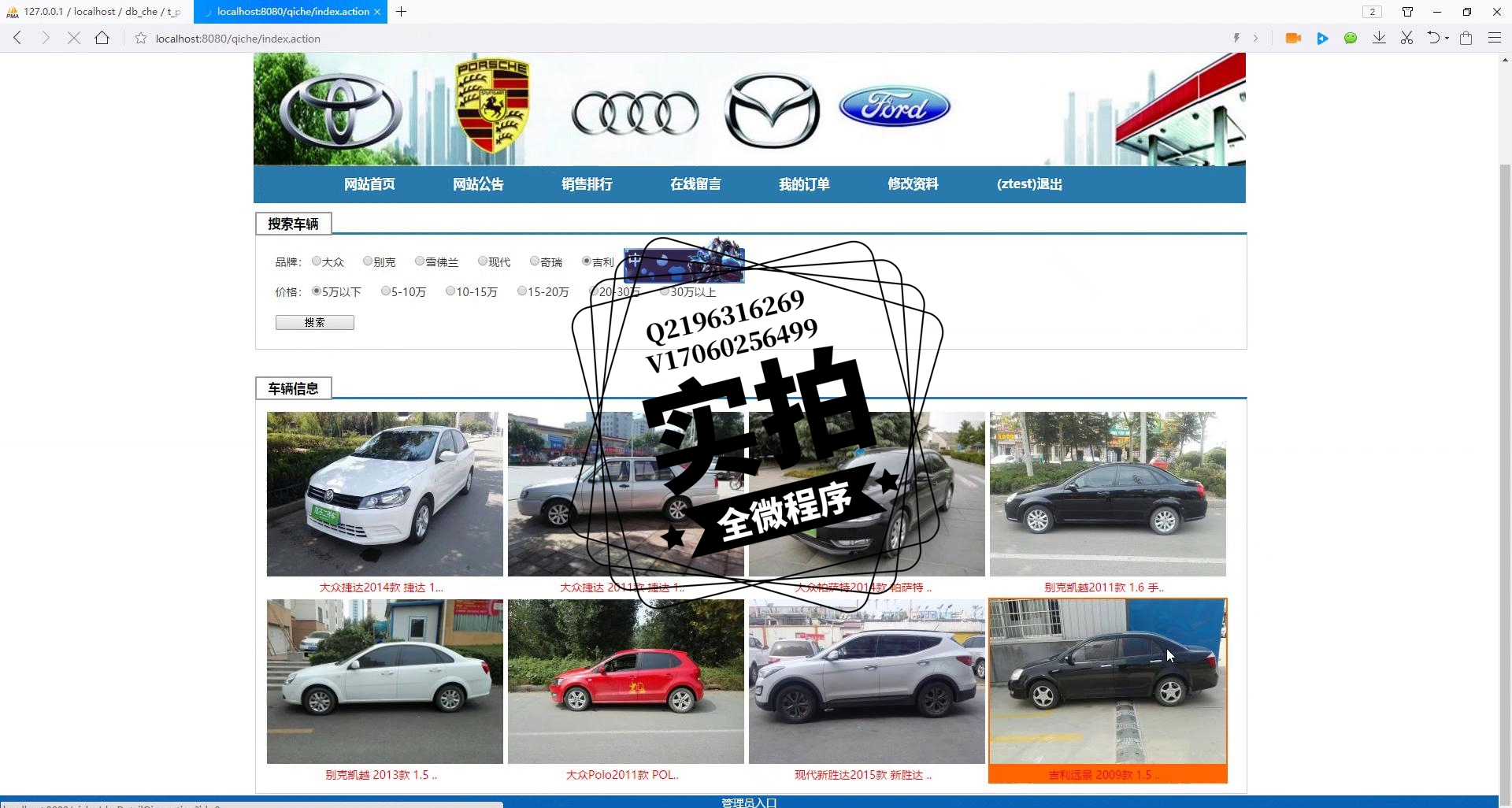
Task: Click the 管理员入口 admin entry link
Action: click(x=749, y=802)
